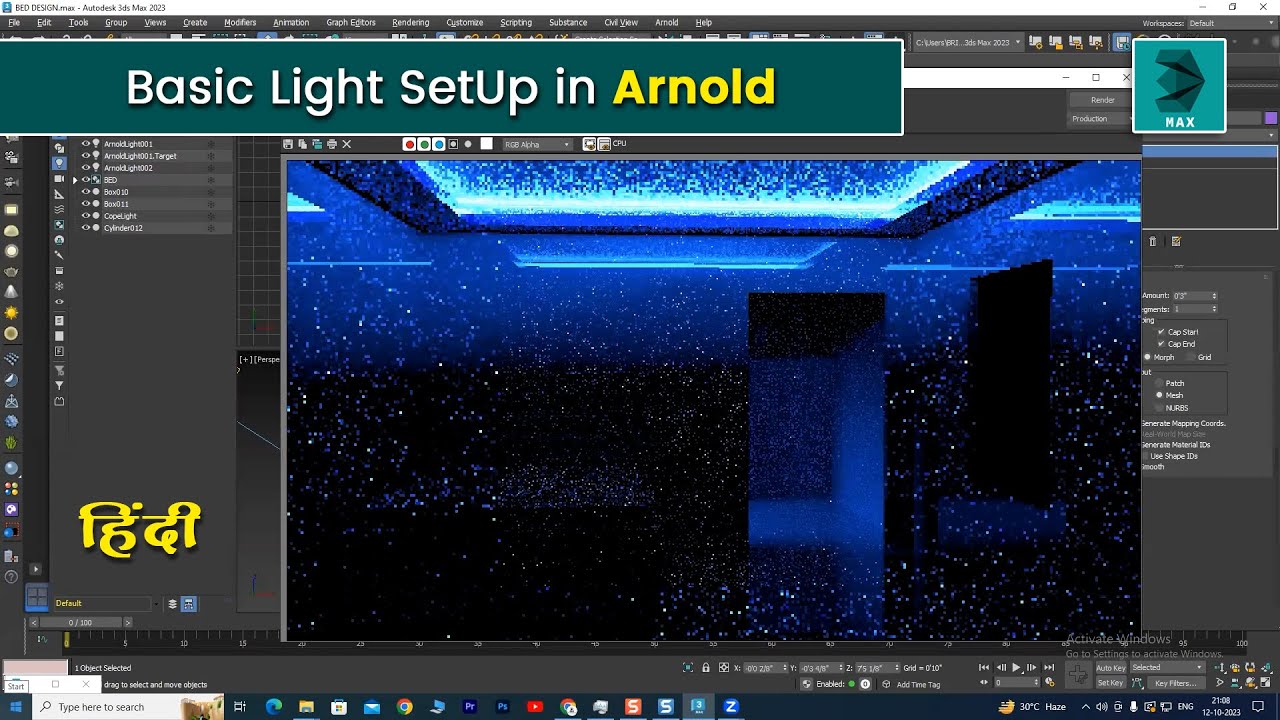The image size is (1280, 720).
Task: Hide ArnoldLight001 using its eye icon
Action: (86, 144)
